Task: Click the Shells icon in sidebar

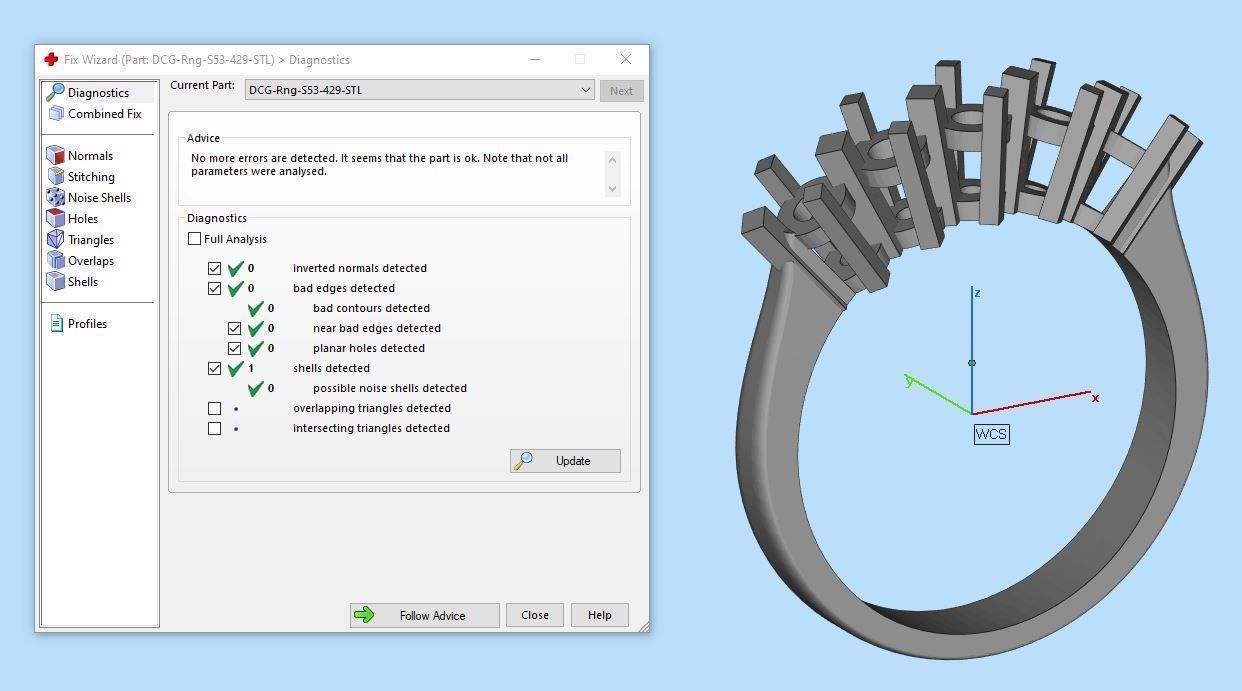Action: 56,281
